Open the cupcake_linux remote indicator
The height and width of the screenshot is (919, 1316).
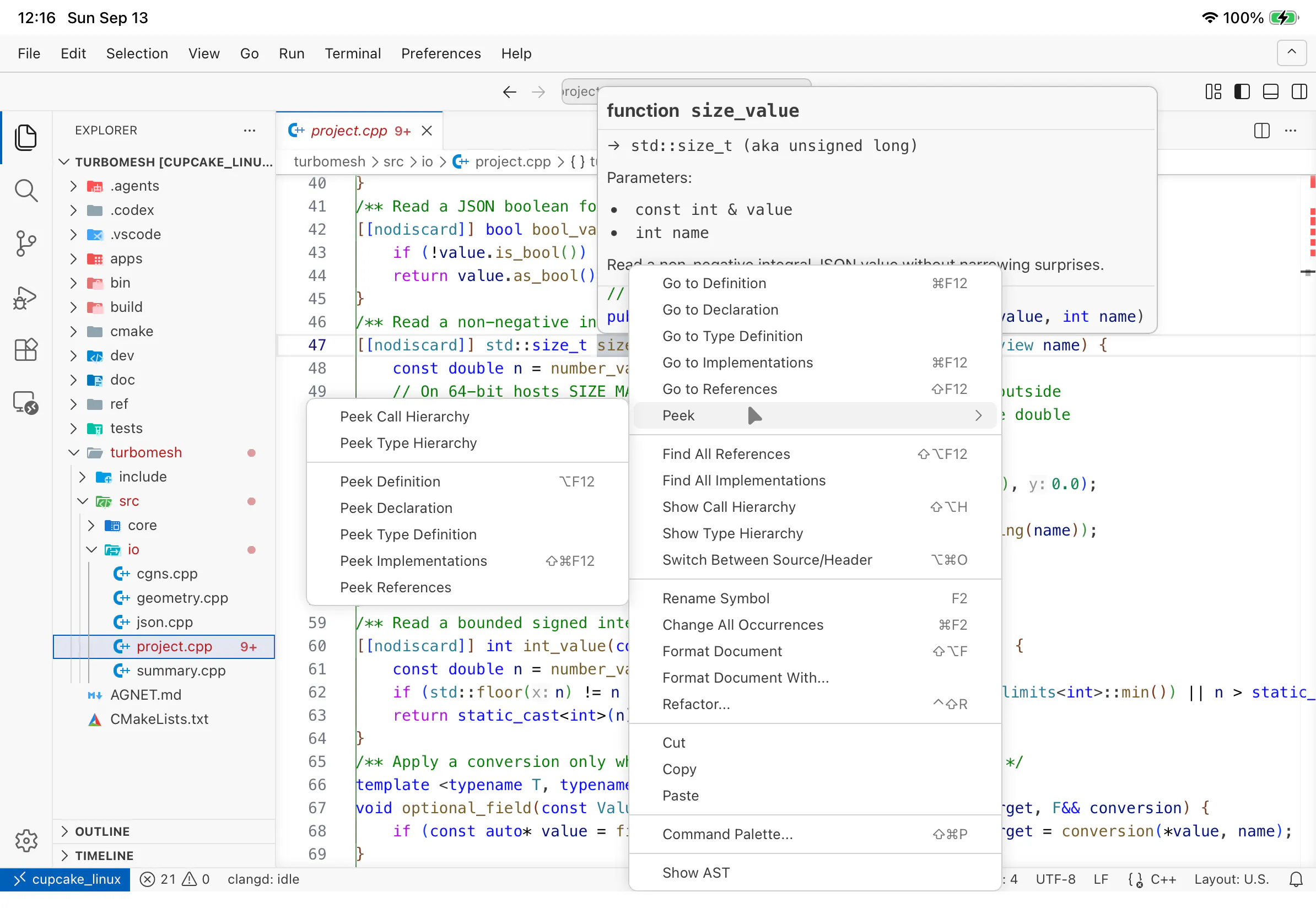[x=66, y=879]
